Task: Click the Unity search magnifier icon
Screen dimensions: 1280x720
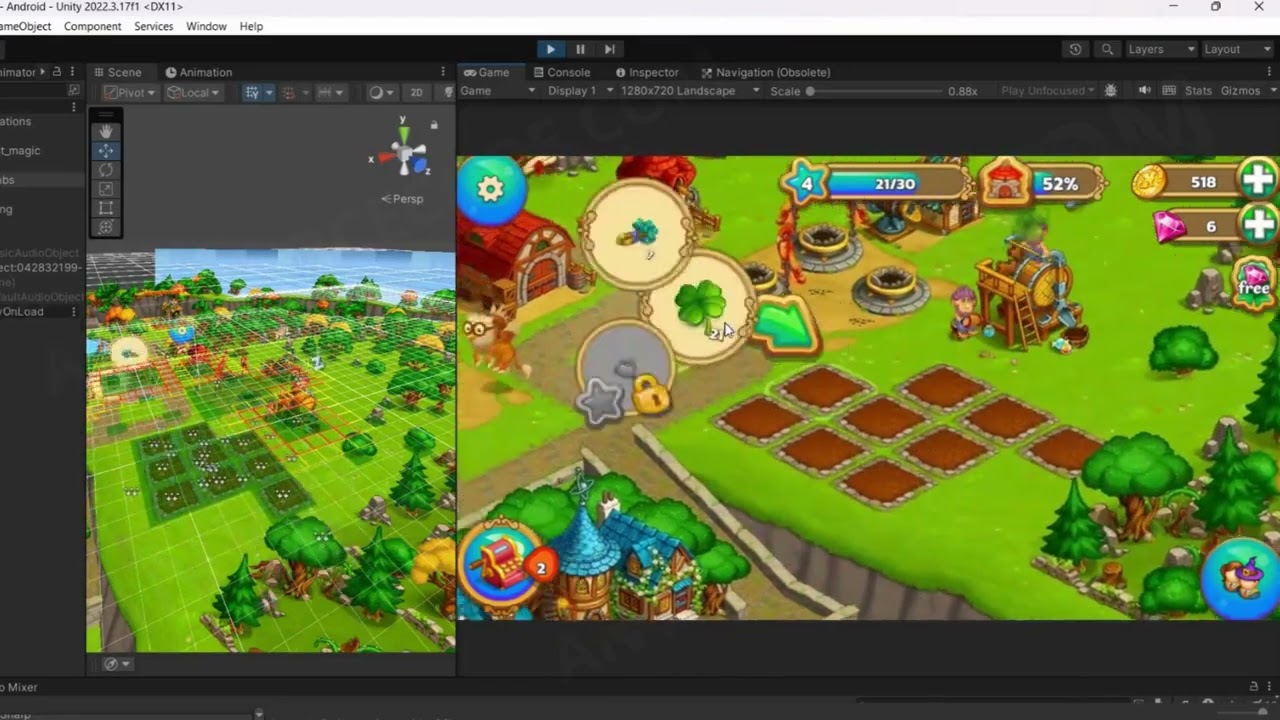Action: click(x=1107, y=49)
